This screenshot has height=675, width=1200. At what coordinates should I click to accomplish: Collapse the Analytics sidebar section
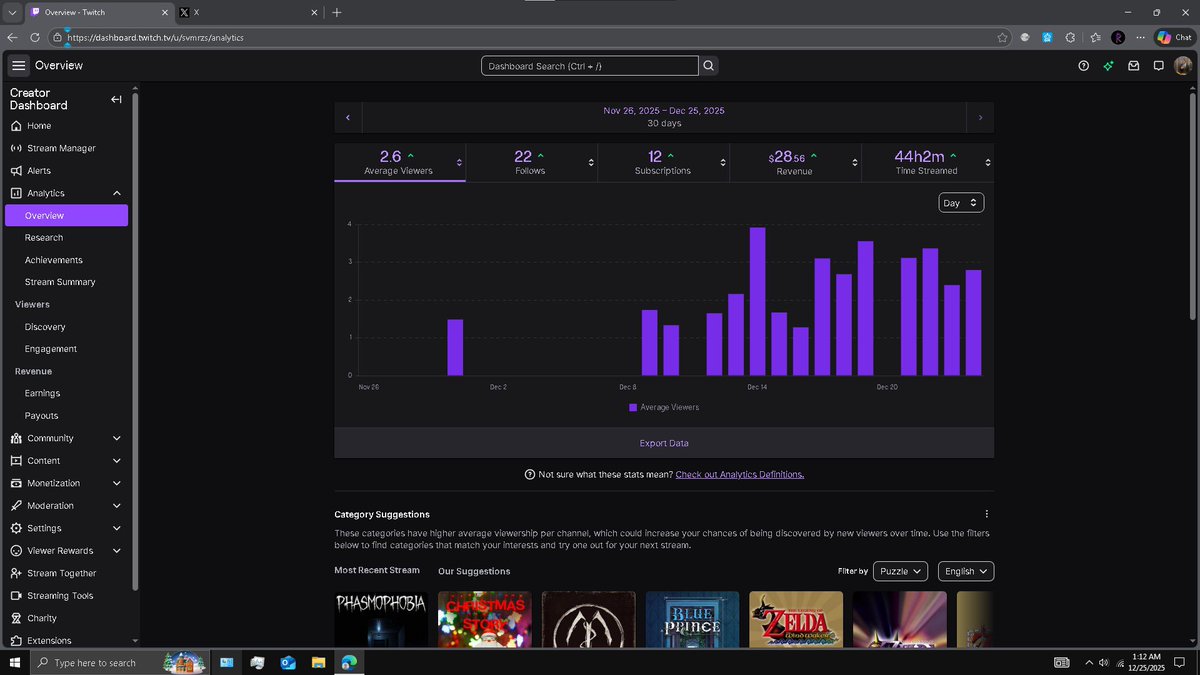tap(117, 193)
